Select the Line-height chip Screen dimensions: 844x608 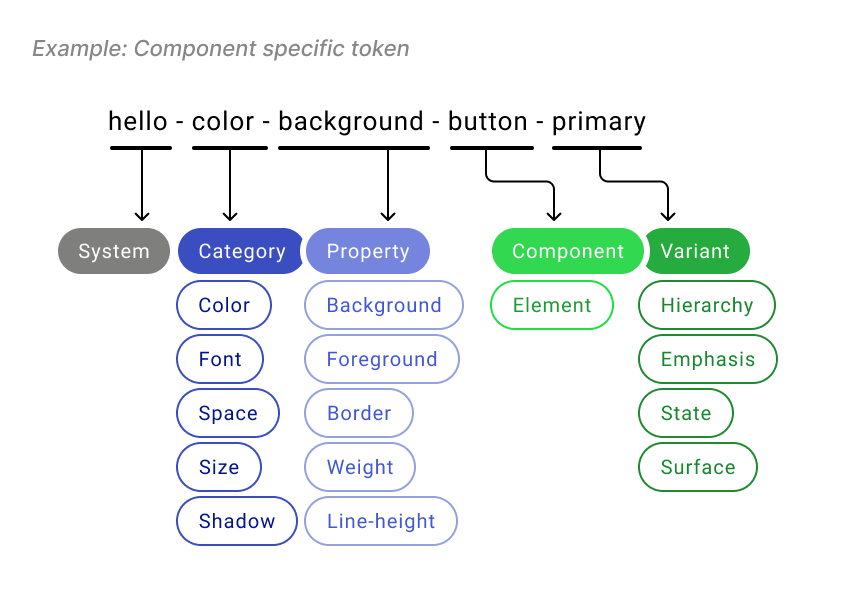(x=381, y=521)
